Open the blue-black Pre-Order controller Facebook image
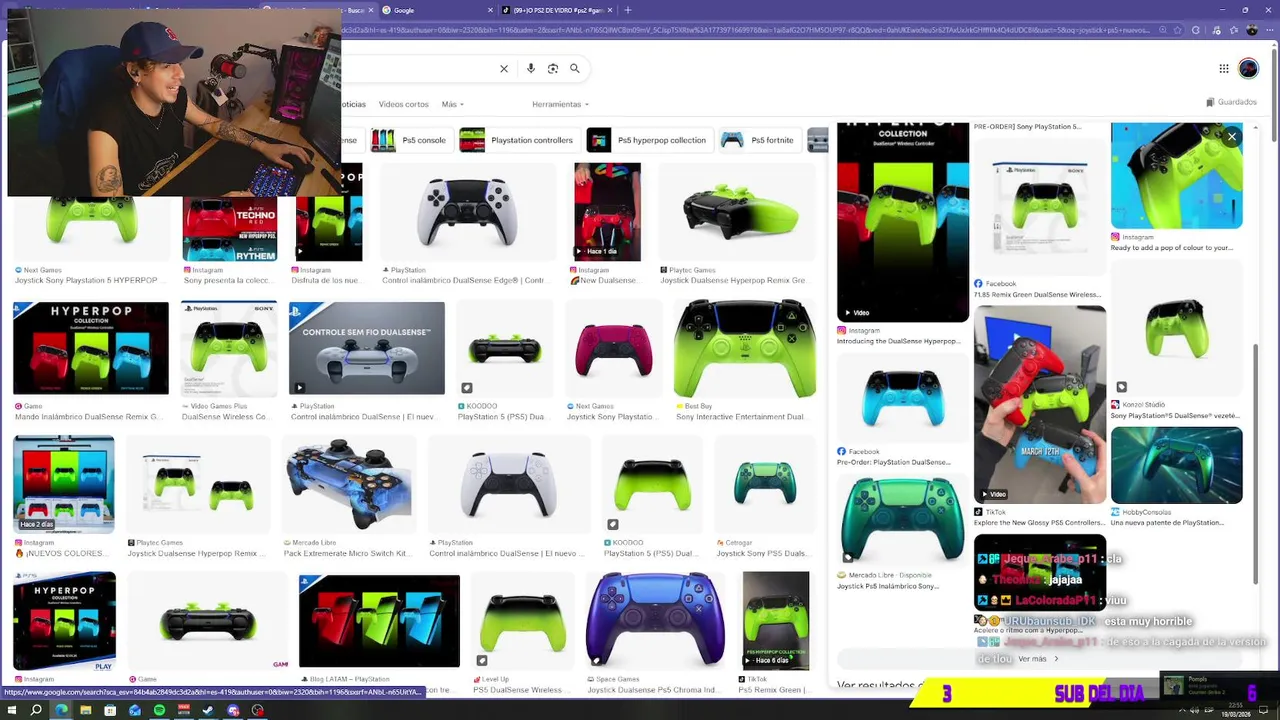Viewport: 1280px width, 720px height. tap(903, 397)
